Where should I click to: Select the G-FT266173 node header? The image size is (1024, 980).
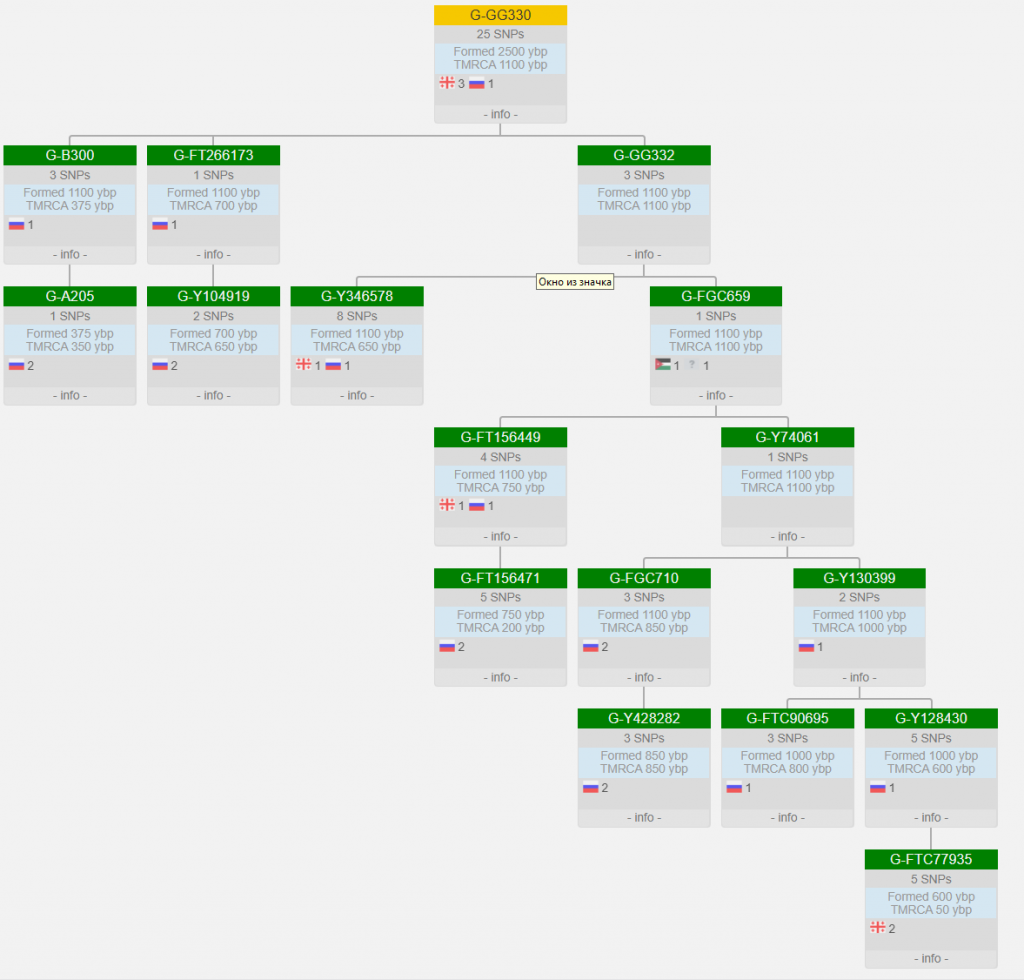[213, 155]
